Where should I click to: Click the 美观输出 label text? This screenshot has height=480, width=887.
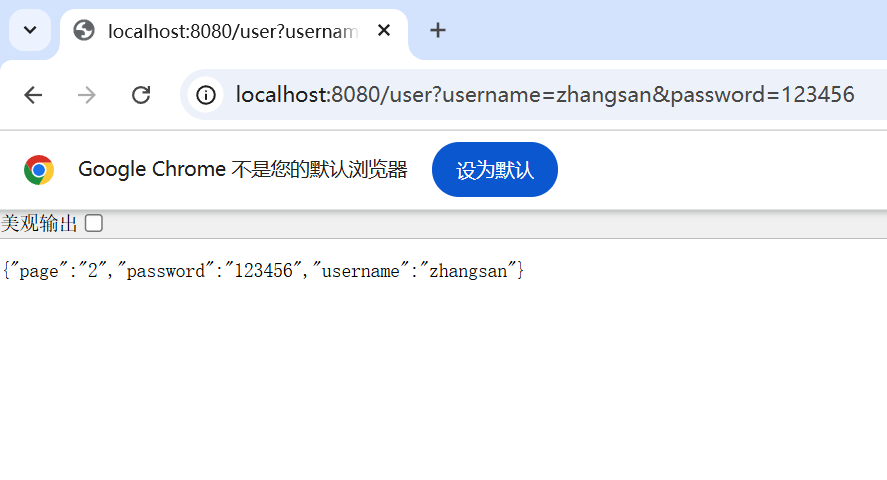click(x=40, y=224)
